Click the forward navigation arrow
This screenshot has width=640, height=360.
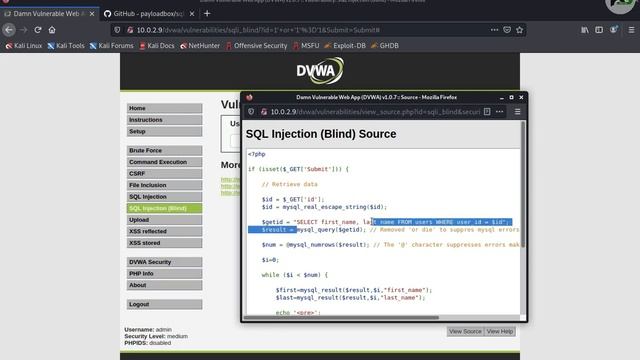24,30
